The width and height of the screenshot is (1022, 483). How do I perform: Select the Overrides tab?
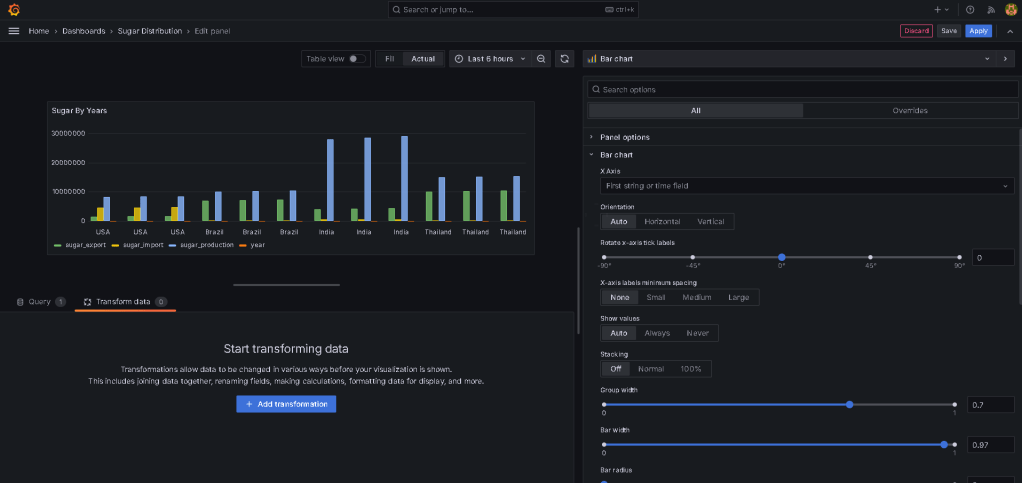click(910, 111)
